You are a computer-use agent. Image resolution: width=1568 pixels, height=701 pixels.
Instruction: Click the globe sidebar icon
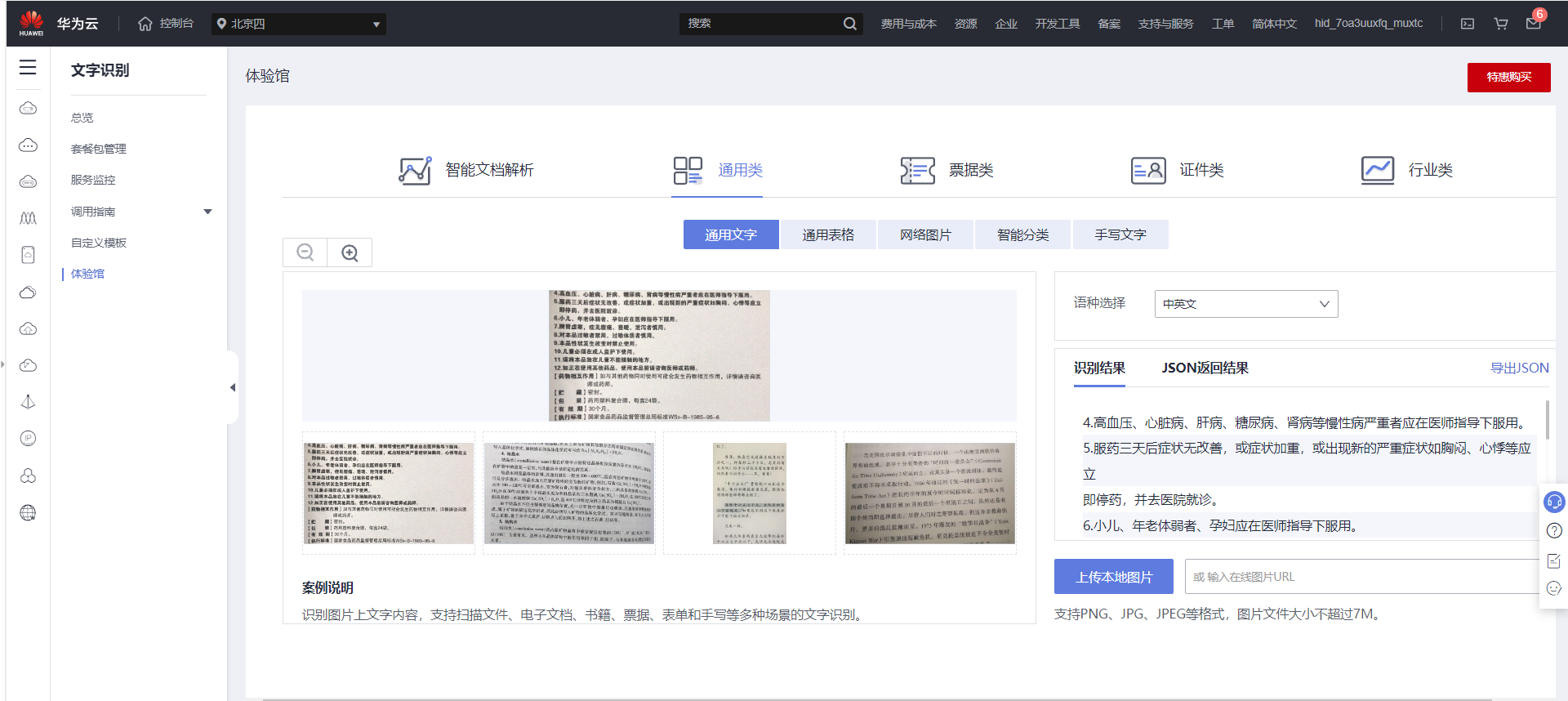(28, 513)
